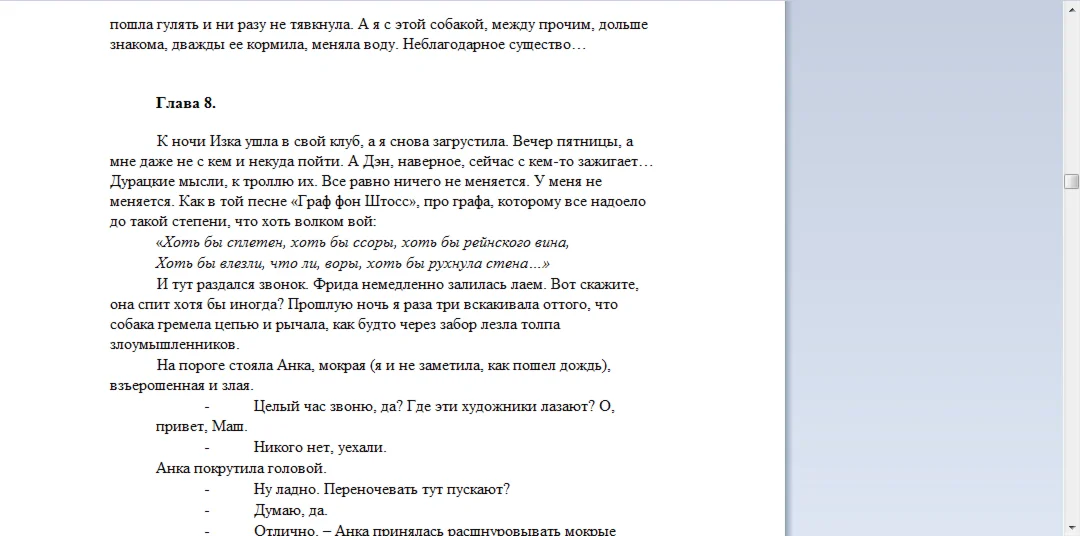Click the line "собака гремела цепью и рычала"
The height and width of the screenshot is (536, 1080).
[x=335, y=324]
